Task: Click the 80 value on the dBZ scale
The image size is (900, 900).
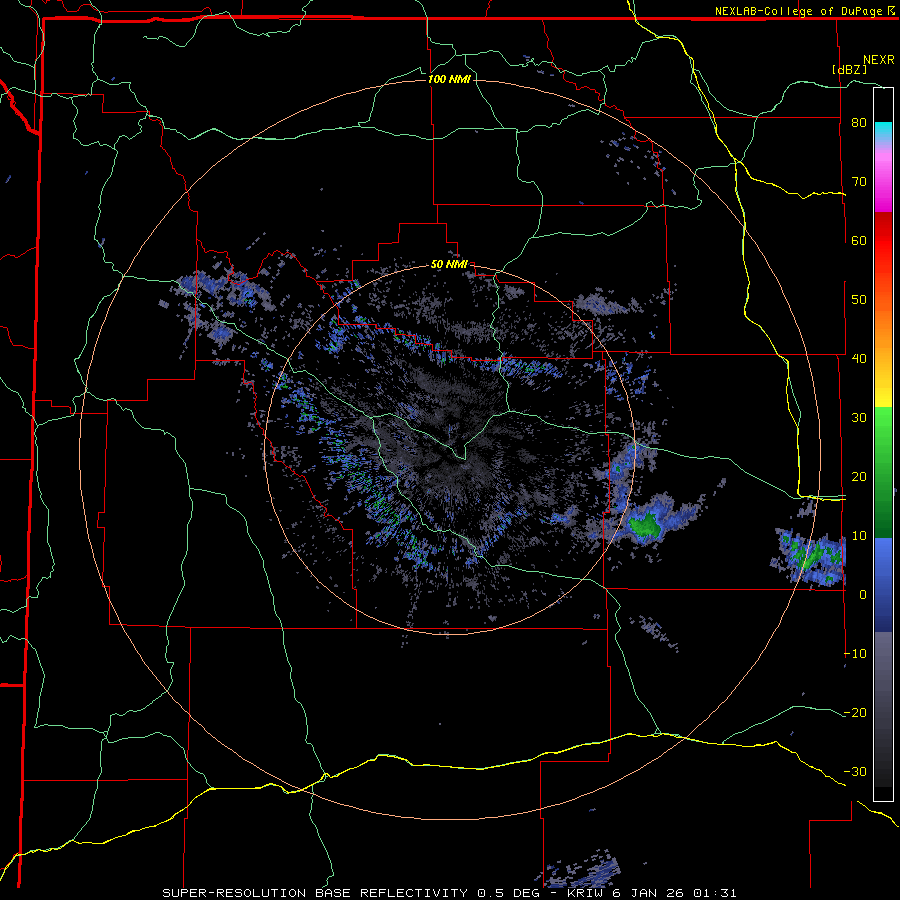Action: click(x=859, y=123)
